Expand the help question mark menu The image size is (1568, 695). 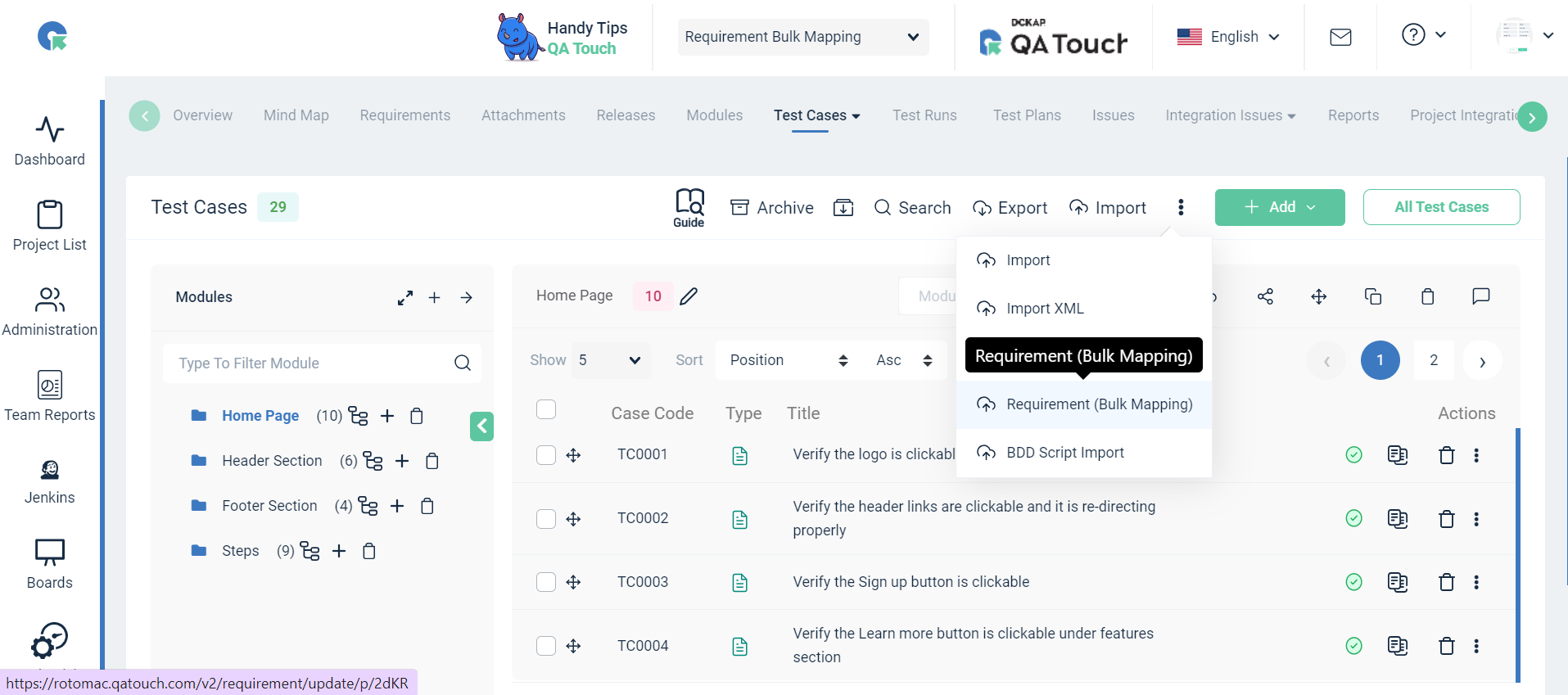pos(1424,35)
